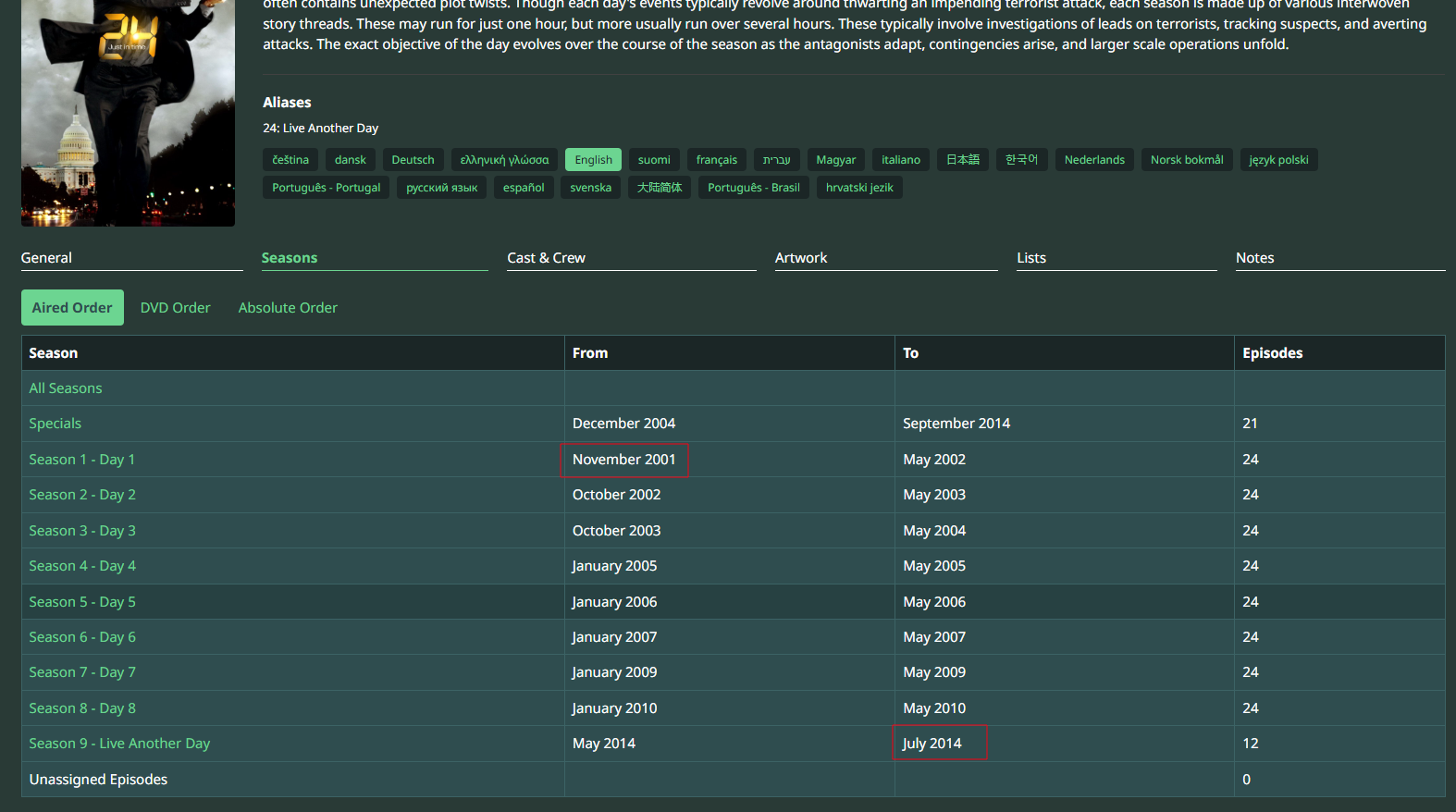This screenshot has height=812, width=1456.
Task: Pick the Português - Brasil language
Action: point(753,188)
